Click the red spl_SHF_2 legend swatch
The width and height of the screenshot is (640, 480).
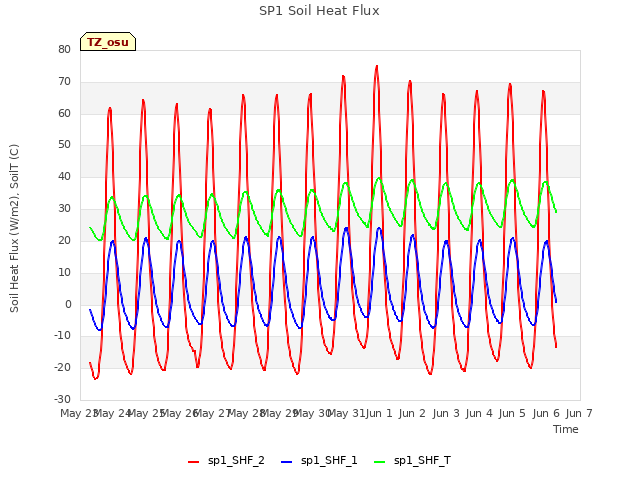coord(193,462)
